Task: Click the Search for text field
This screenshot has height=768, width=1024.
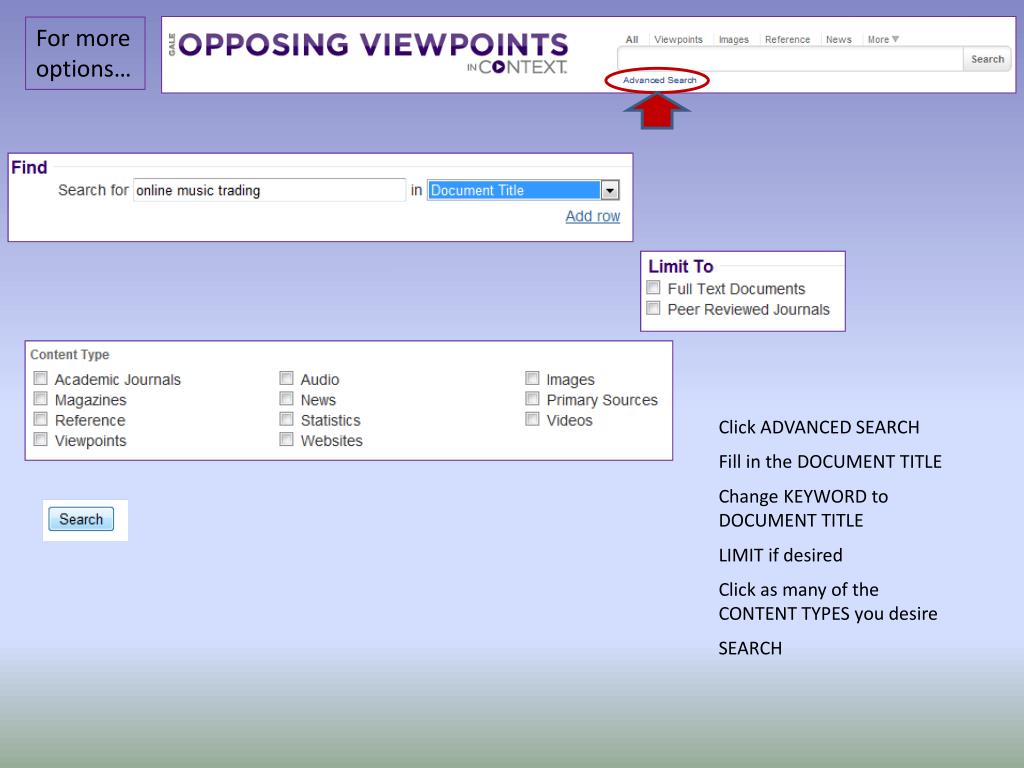Action: coord(269,190)
